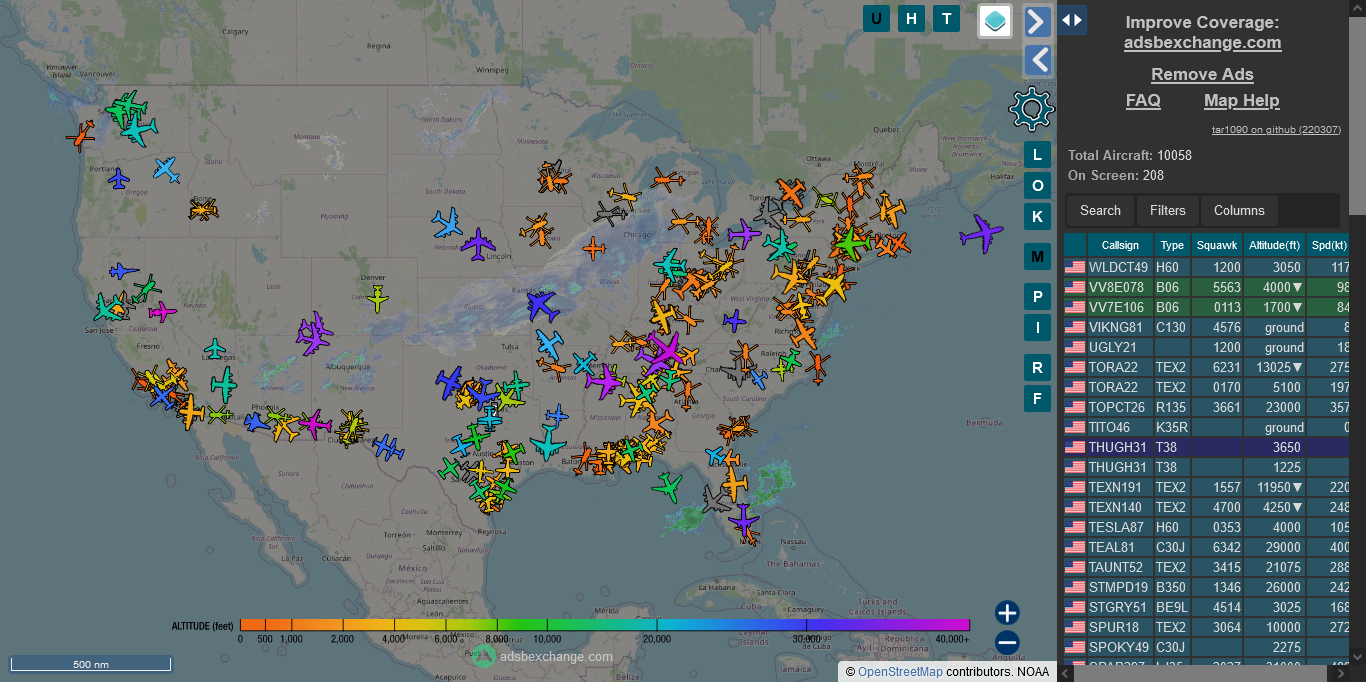This screenshot has height=682, width=1366.
Task: Sort table by Squawk column
Action: (1217, 245)
